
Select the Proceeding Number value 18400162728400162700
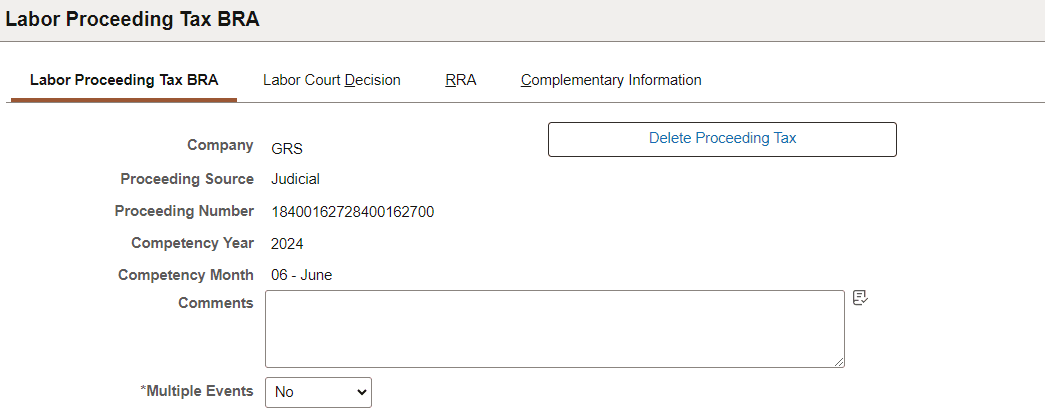tap(352, 212)
